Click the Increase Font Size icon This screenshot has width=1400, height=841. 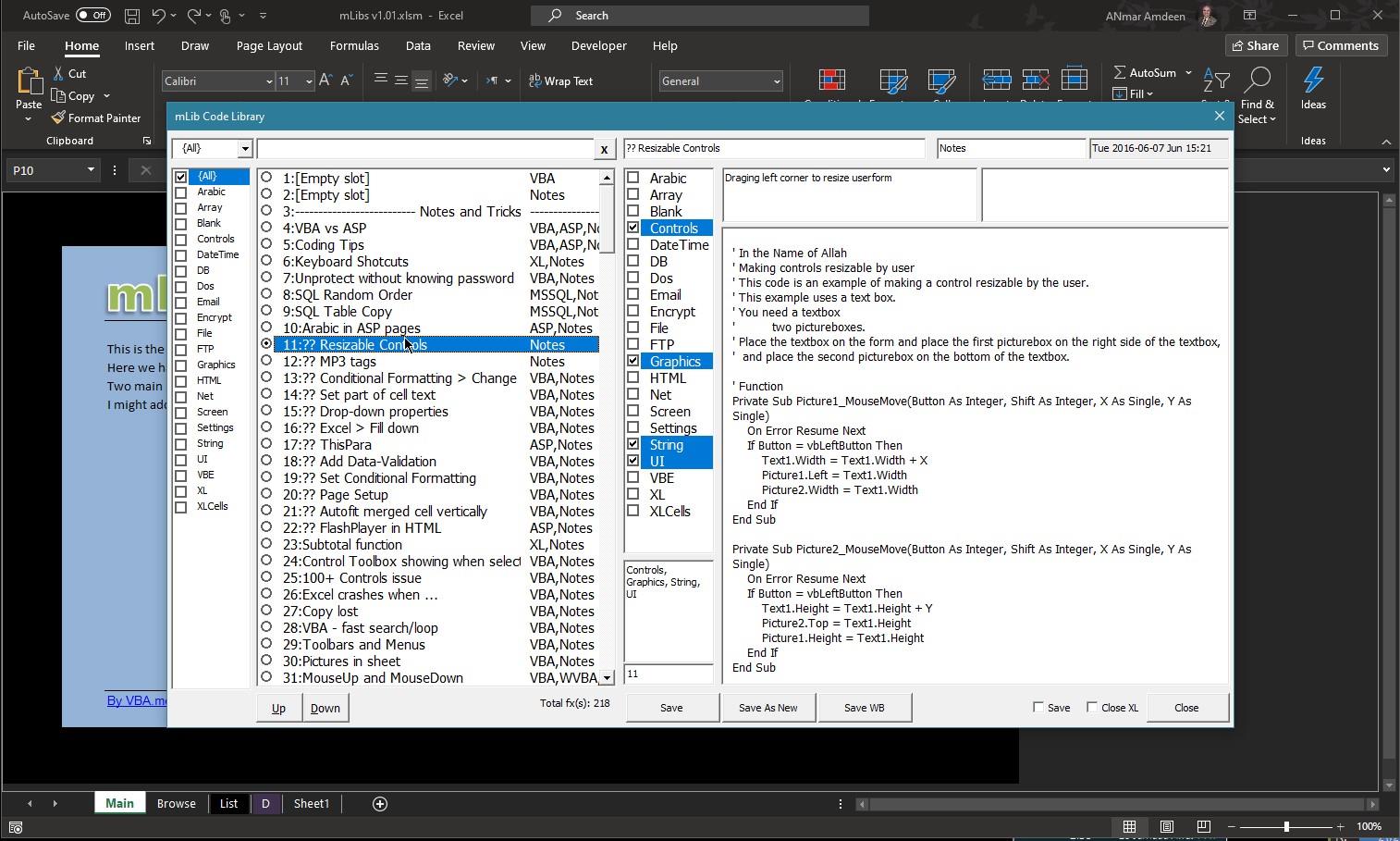(325, 80)
